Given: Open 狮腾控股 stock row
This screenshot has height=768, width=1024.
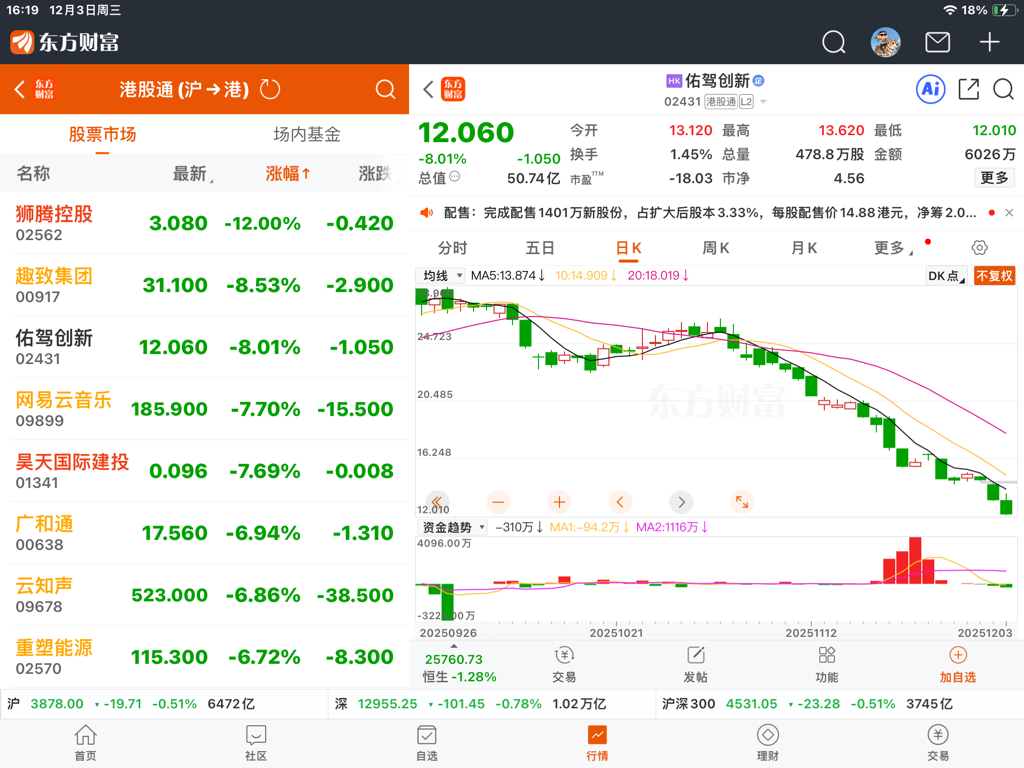Looking at the screenshot, I should pyautogui.click(x=204, y=223).
